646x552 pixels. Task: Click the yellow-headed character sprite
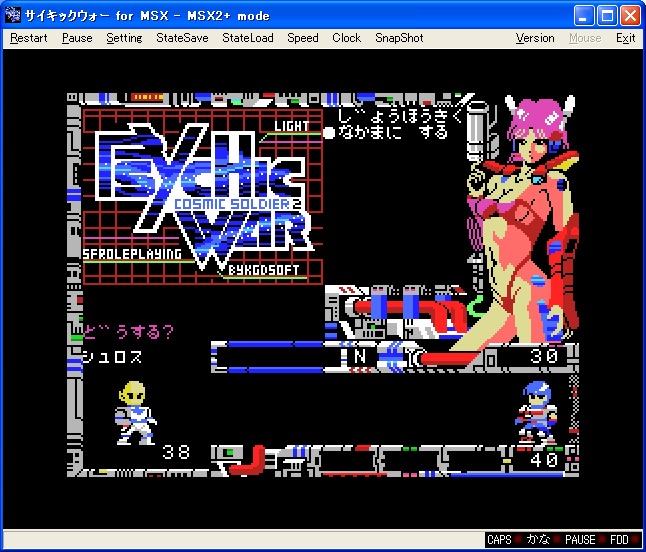(x=133, y=413)
